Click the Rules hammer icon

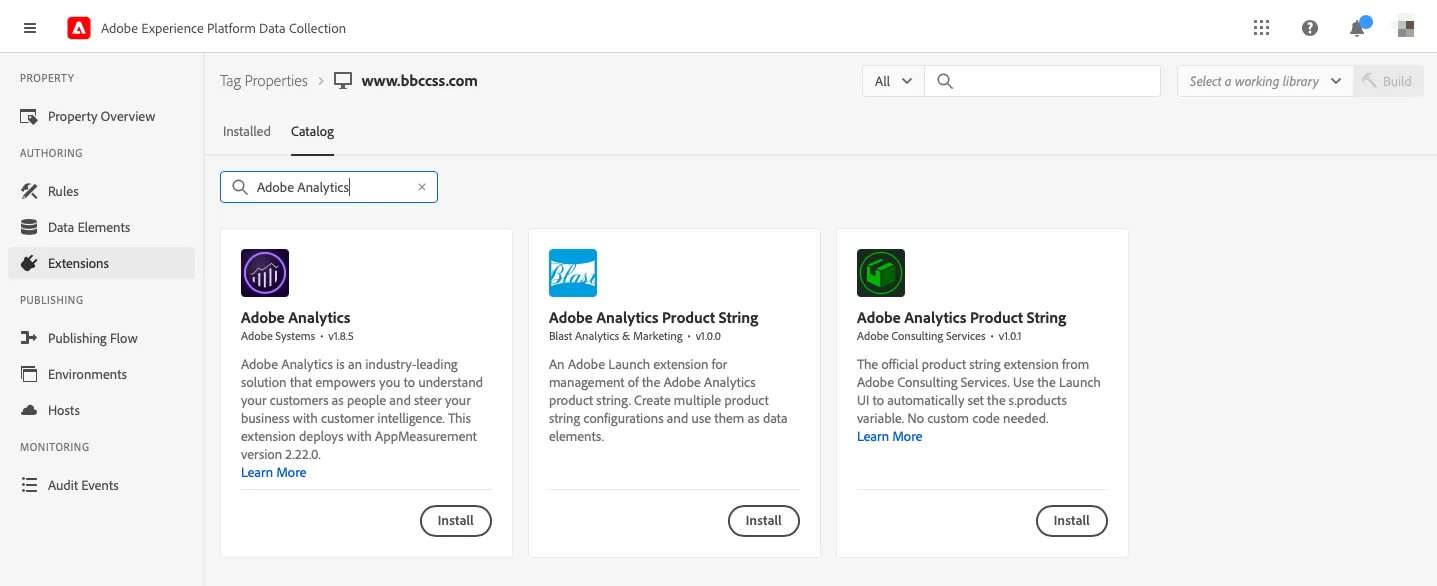click(29, 191)
